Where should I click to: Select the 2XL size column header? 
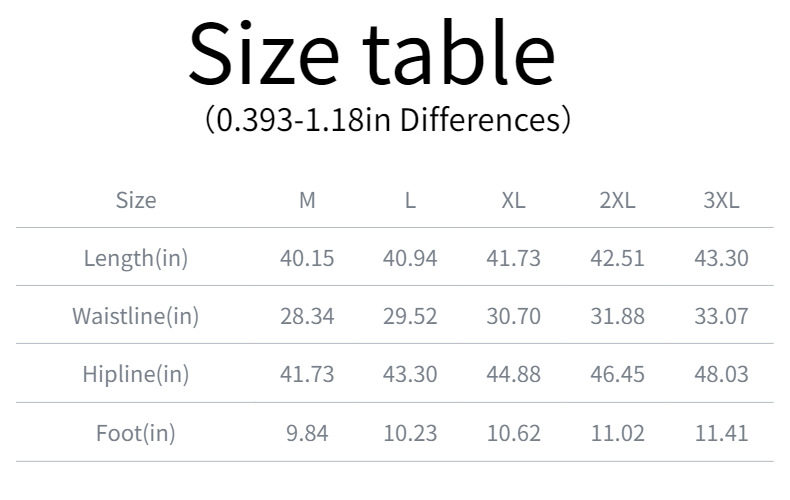617,200
